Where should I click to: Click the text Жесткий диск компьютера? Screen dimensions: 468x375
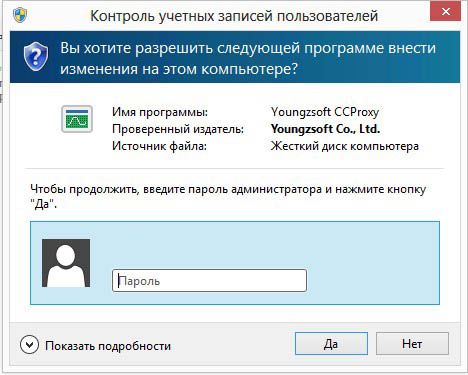[345, 146]
